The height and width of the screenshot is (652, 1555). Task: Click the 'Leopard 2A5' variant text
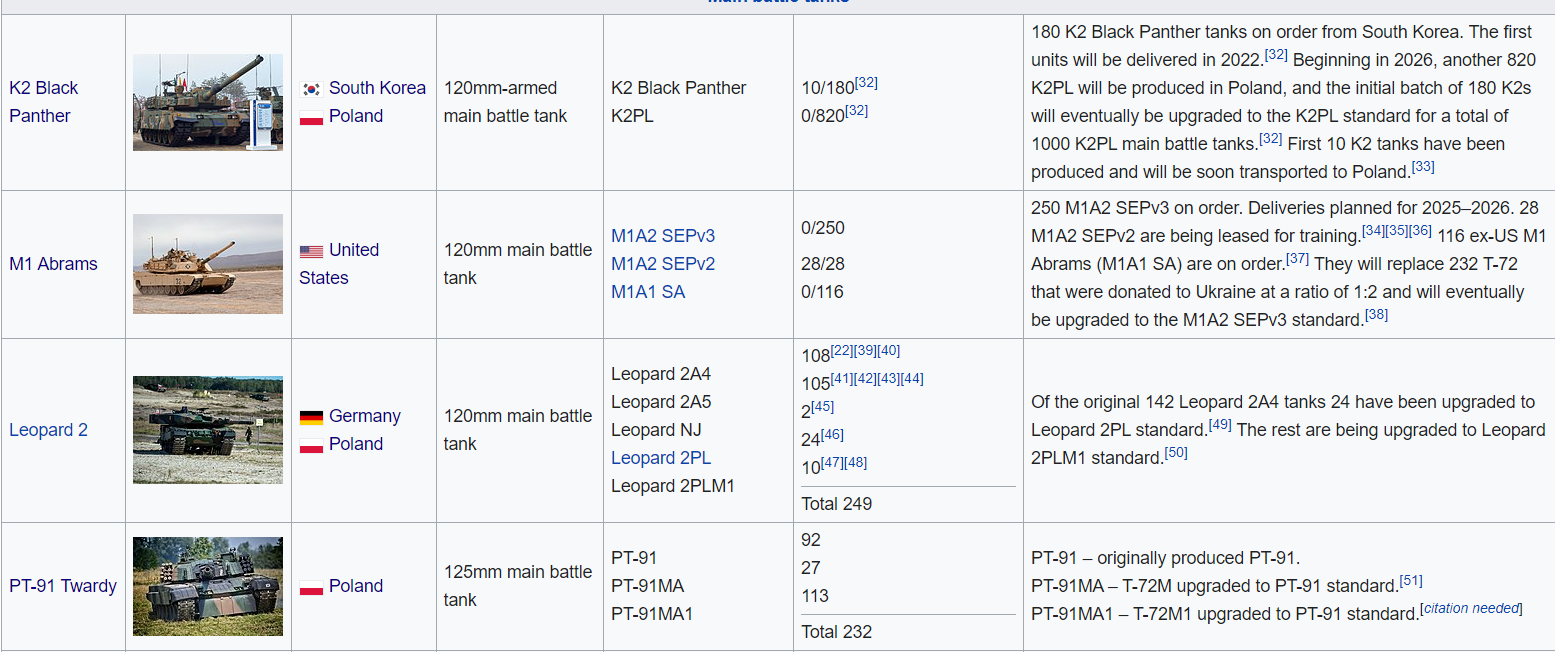pyautogui.click(x=661, y=402)
